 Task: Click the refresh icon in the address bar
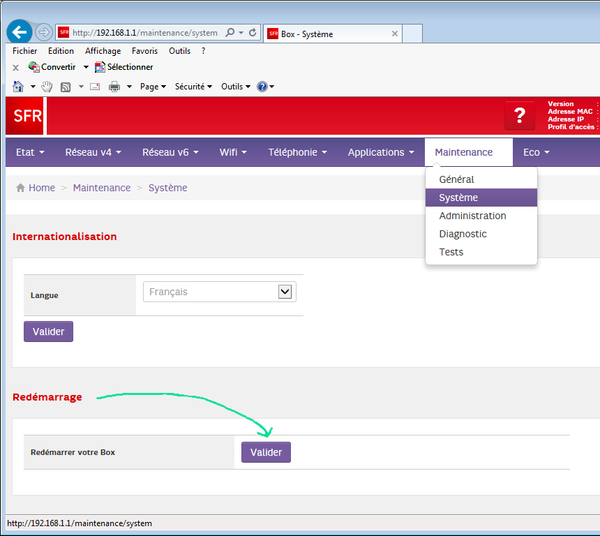(252, 33)
